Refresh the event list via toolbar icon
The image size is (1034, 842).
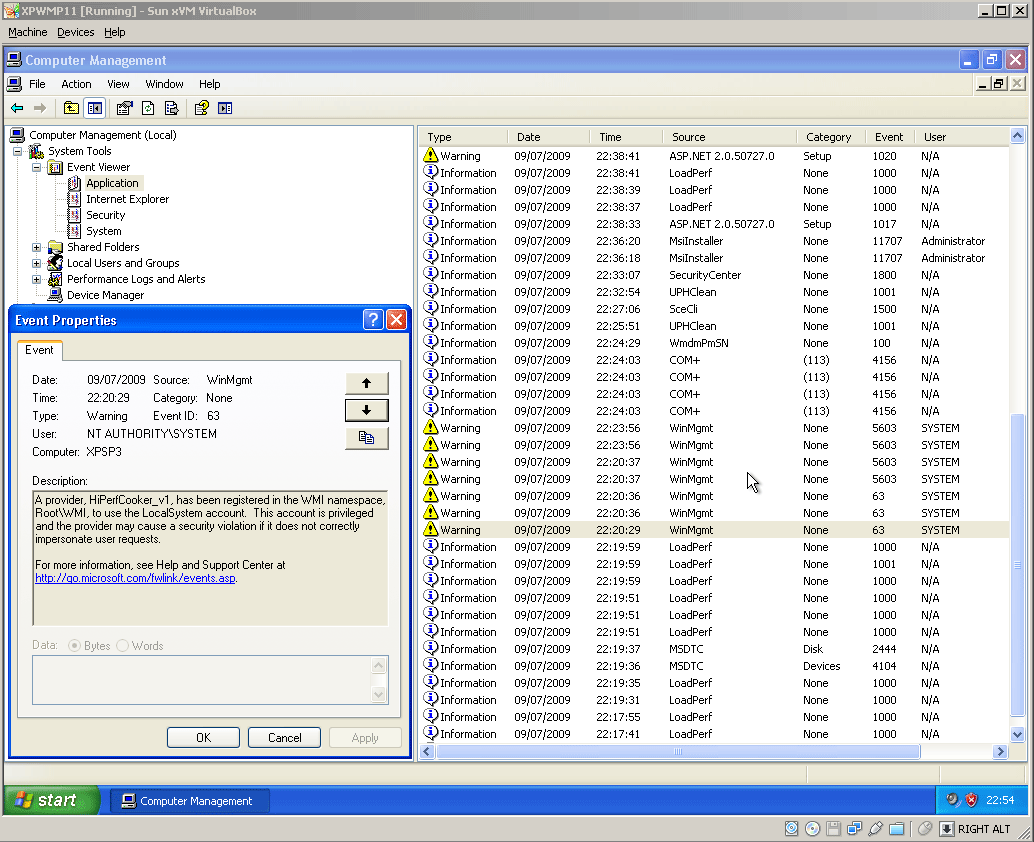click(x=148, y=108)
